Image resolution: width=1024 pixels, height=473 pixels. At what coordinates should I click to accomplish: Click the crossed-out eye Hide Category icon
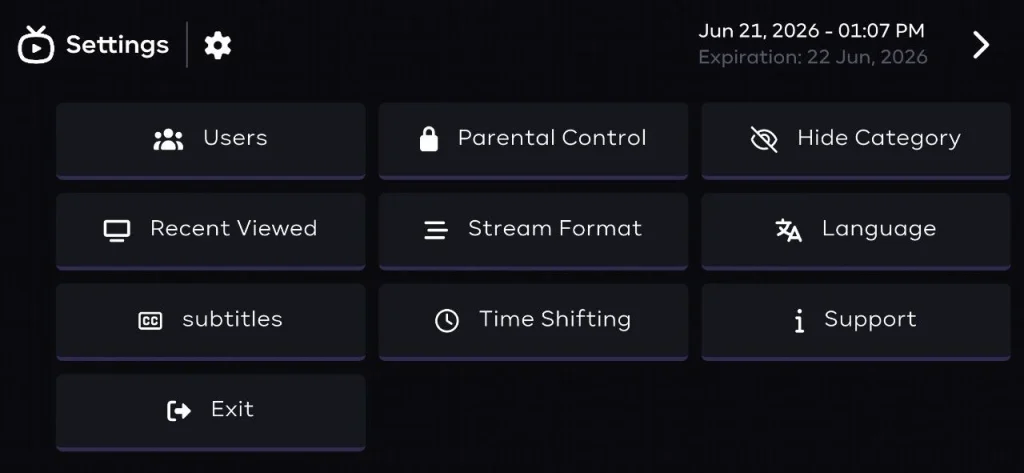(x=764, y=139)
